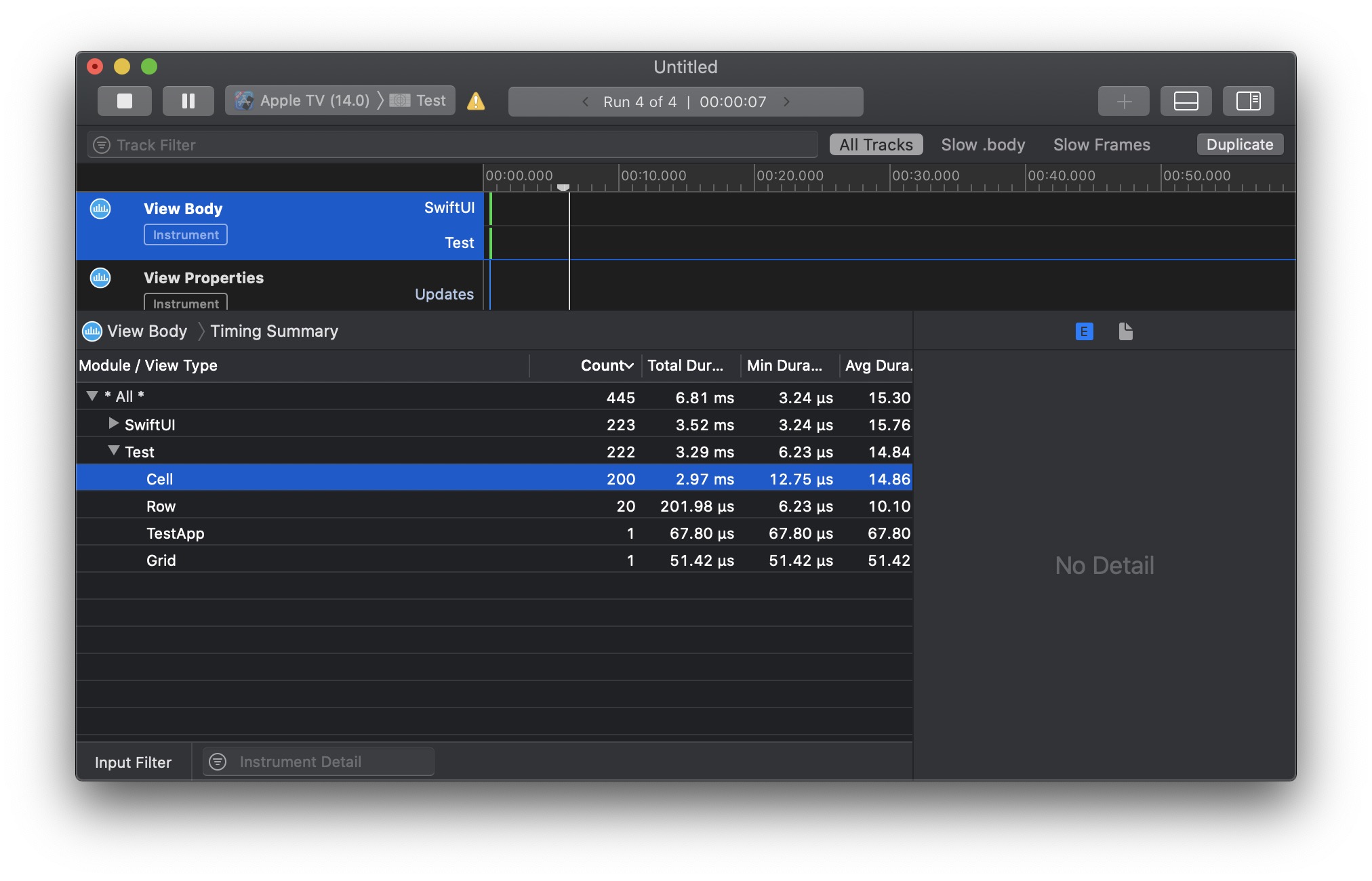The height and width of the screenshot is (881, 1372).
Task: Click the Input Filter tab
Action: click(133, 760)
